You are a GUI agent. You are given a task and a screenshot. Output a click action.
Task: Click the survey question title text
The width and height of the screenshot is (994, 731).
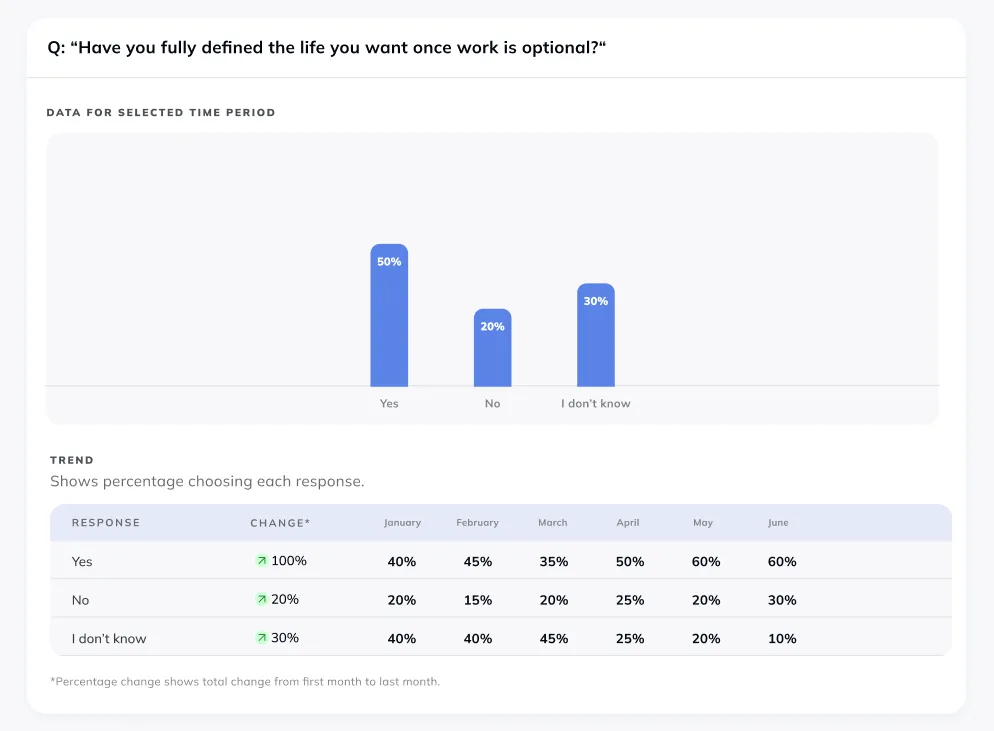click(327, 48)
